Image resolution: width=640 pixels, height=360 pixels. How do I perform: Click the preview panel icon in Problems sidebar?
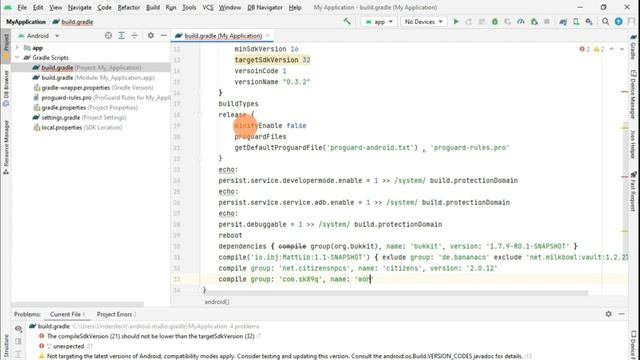18,341
